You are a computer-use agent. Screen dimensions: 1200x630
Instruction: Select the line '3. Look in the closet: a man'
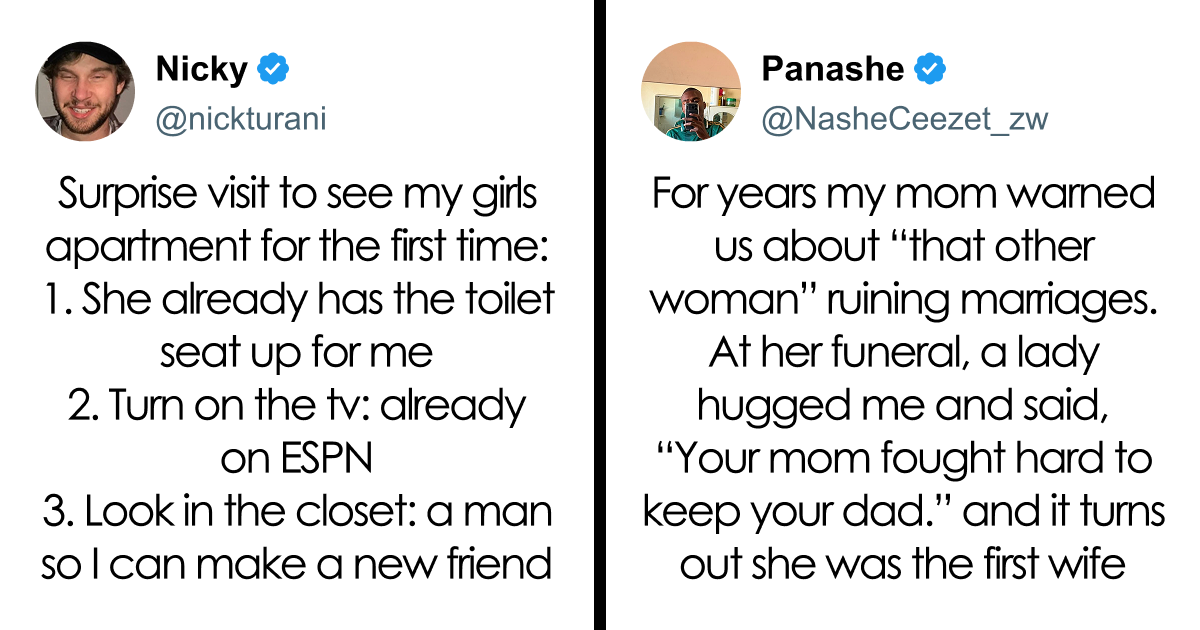pyautogui.click(x=297, y=512)
